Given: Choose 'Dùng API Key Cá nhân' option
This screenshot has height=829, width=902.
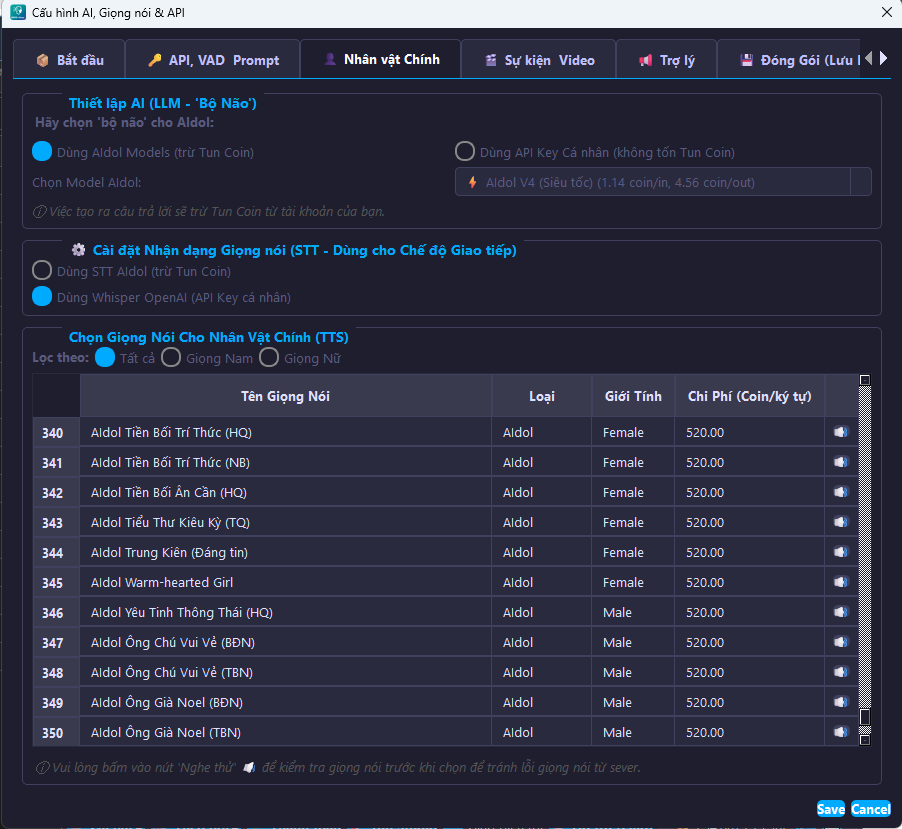Looking at the screenshot, I should [x=465, y=151].
